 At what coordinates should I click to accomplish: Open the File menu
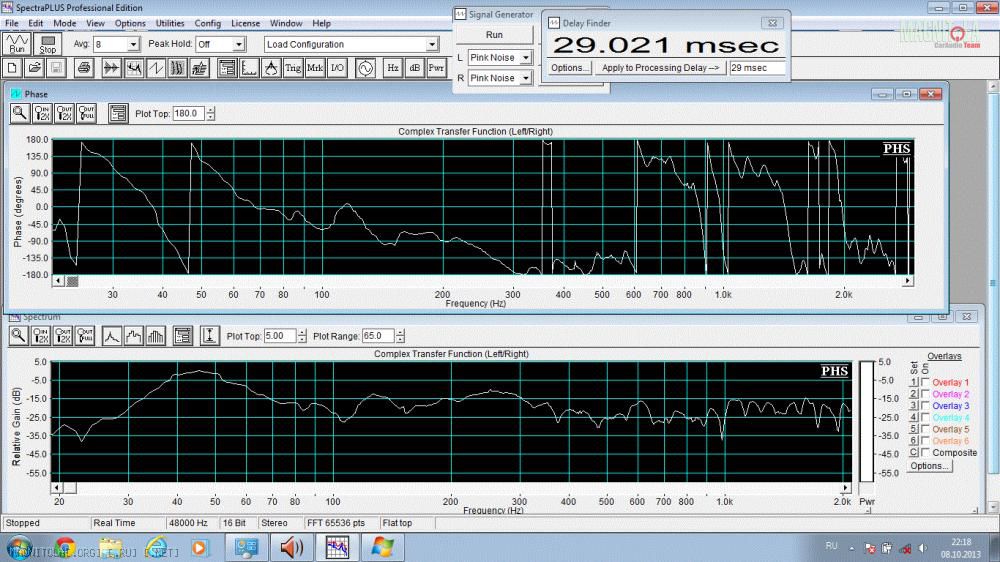11,23
